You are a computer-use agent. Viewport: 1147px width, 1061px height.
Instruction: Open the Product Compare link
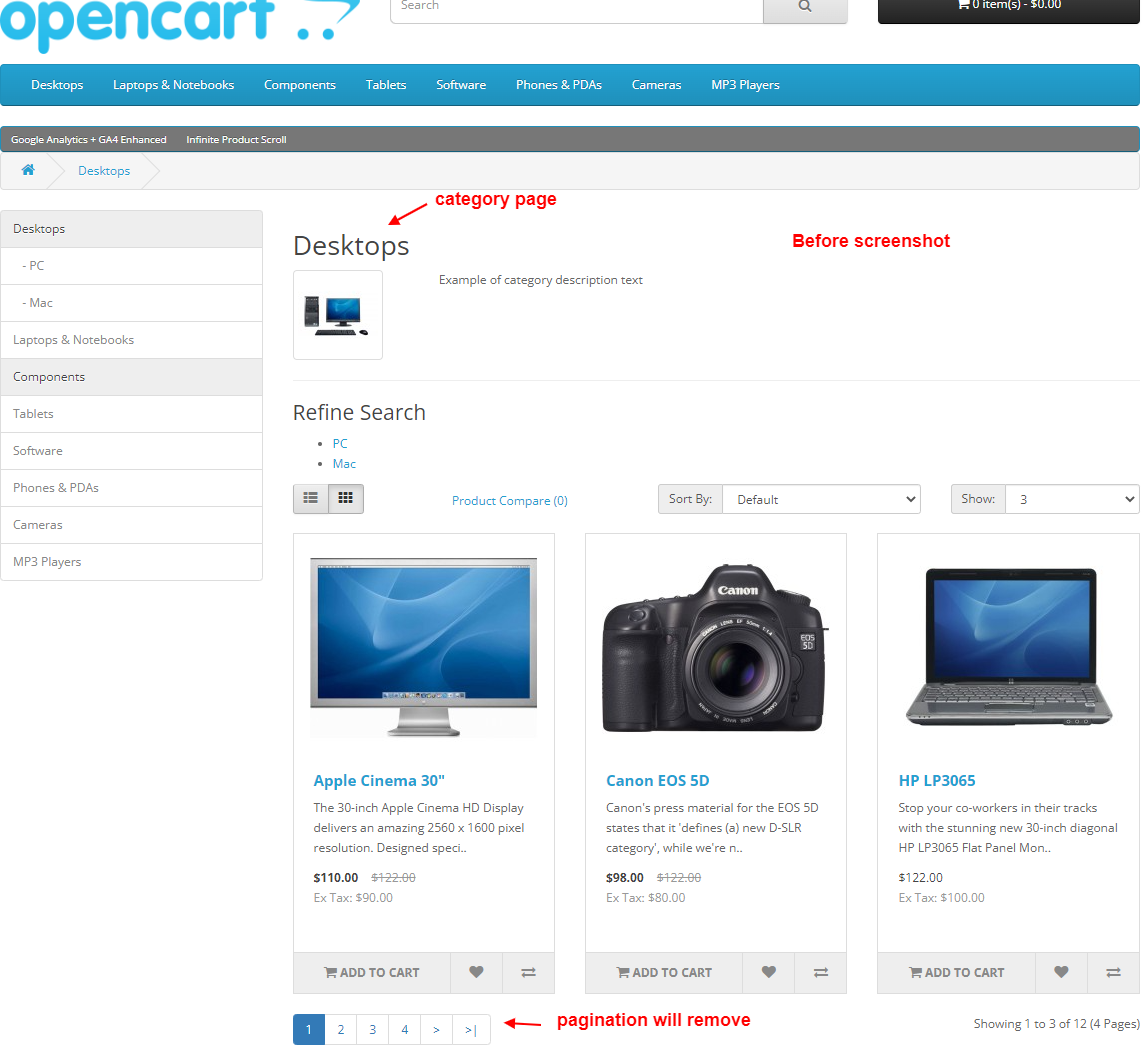(x=509, y=500)
